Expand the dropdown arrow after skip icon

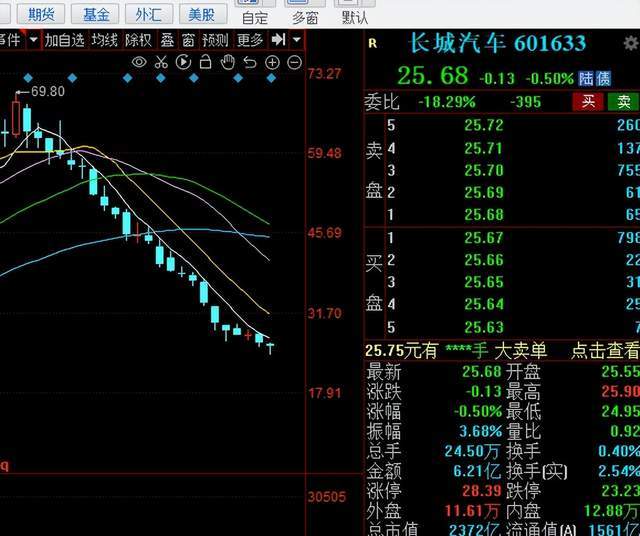pos(297,40)
